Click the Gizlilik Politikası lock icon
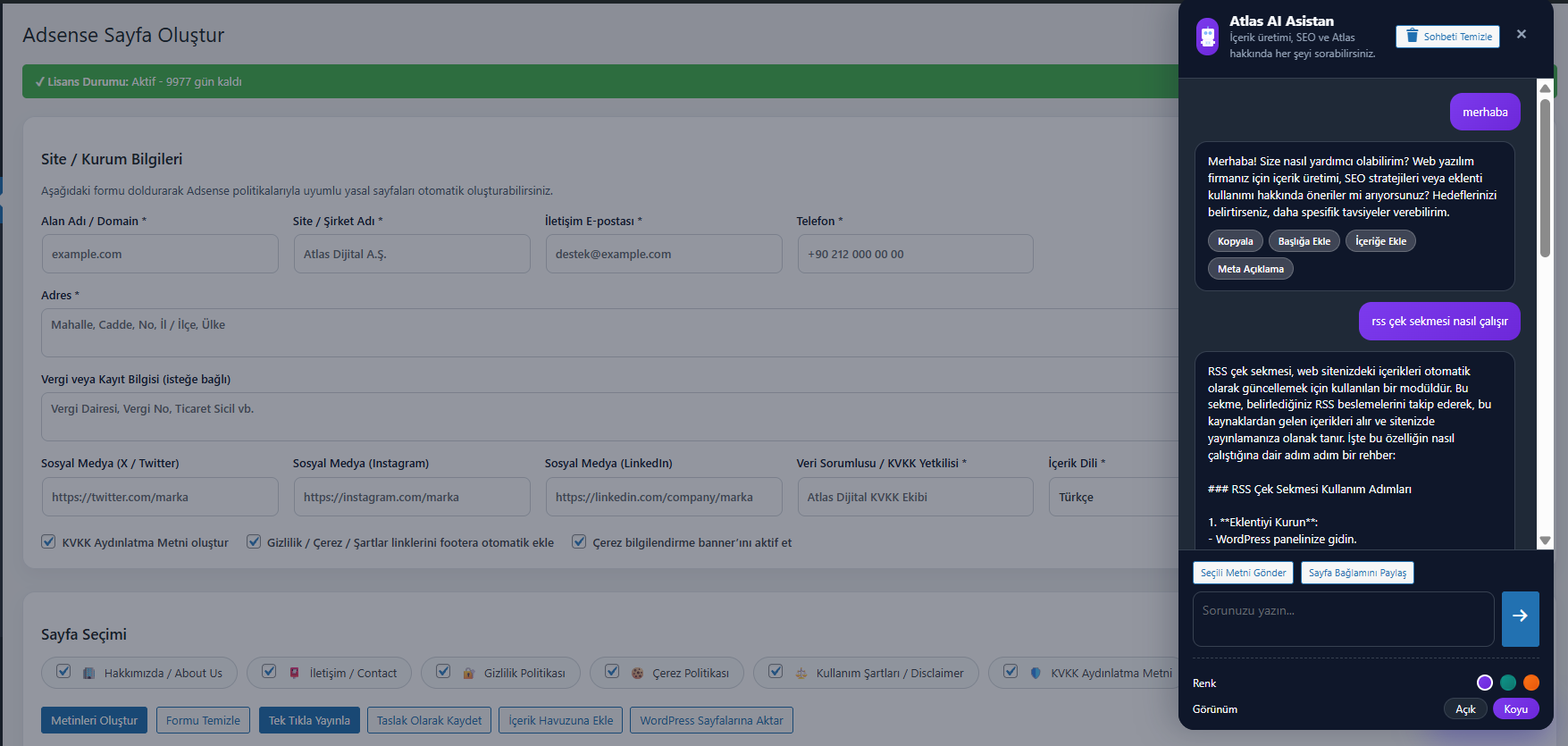This screenshot has width=1568, height=746. 468,674
